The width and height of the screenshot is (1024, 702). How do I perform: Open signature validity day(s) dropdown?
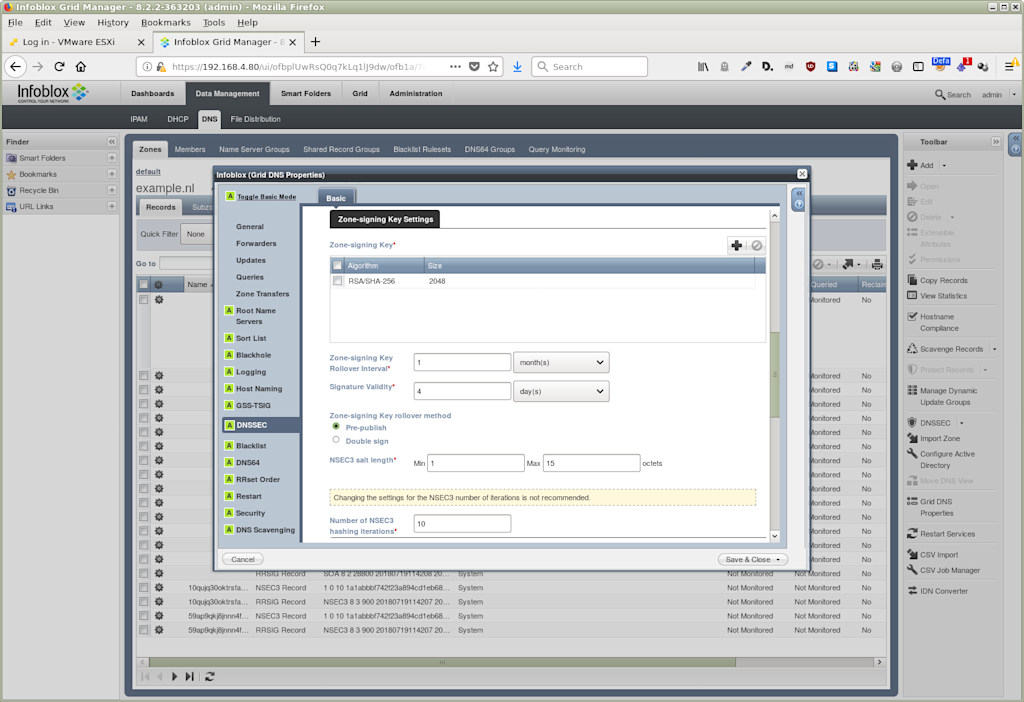[x=561, y=391]
